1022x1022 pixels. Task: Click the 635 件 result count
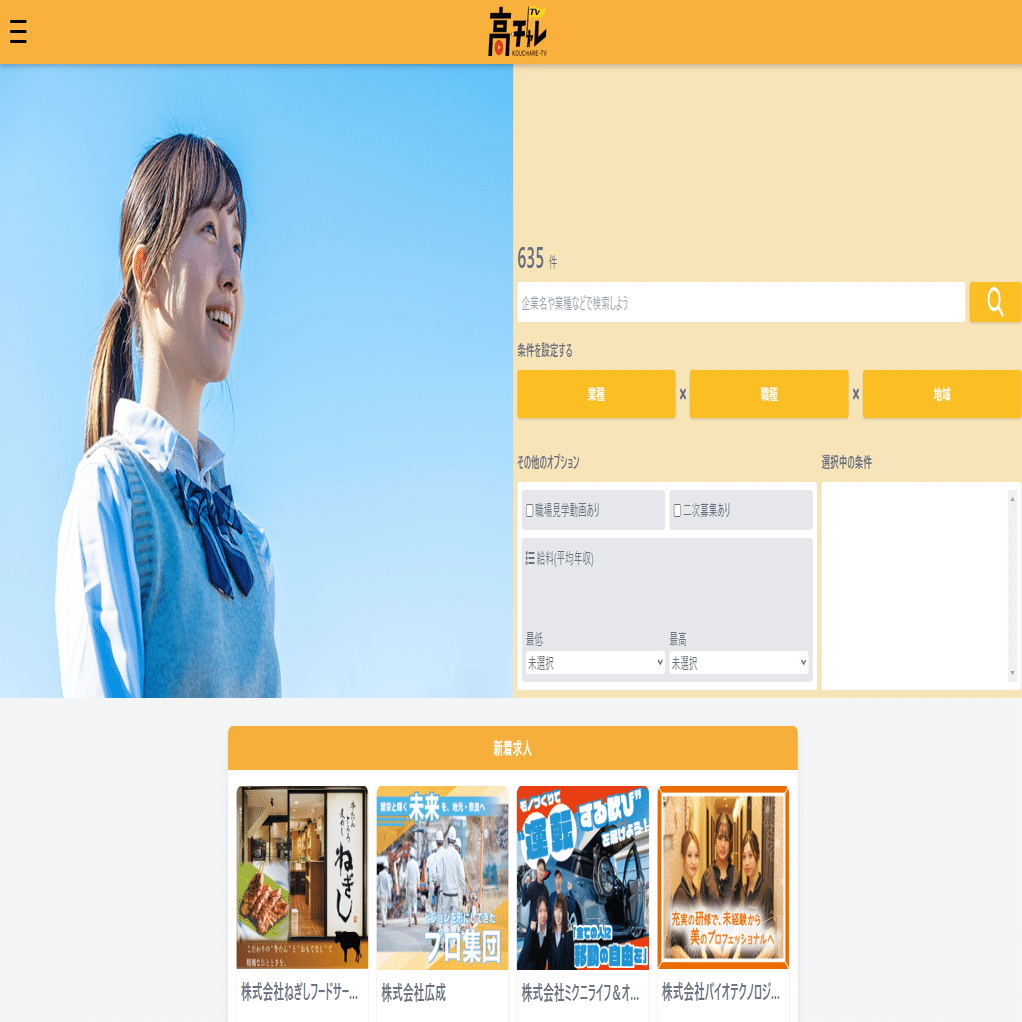click(538, 259)
